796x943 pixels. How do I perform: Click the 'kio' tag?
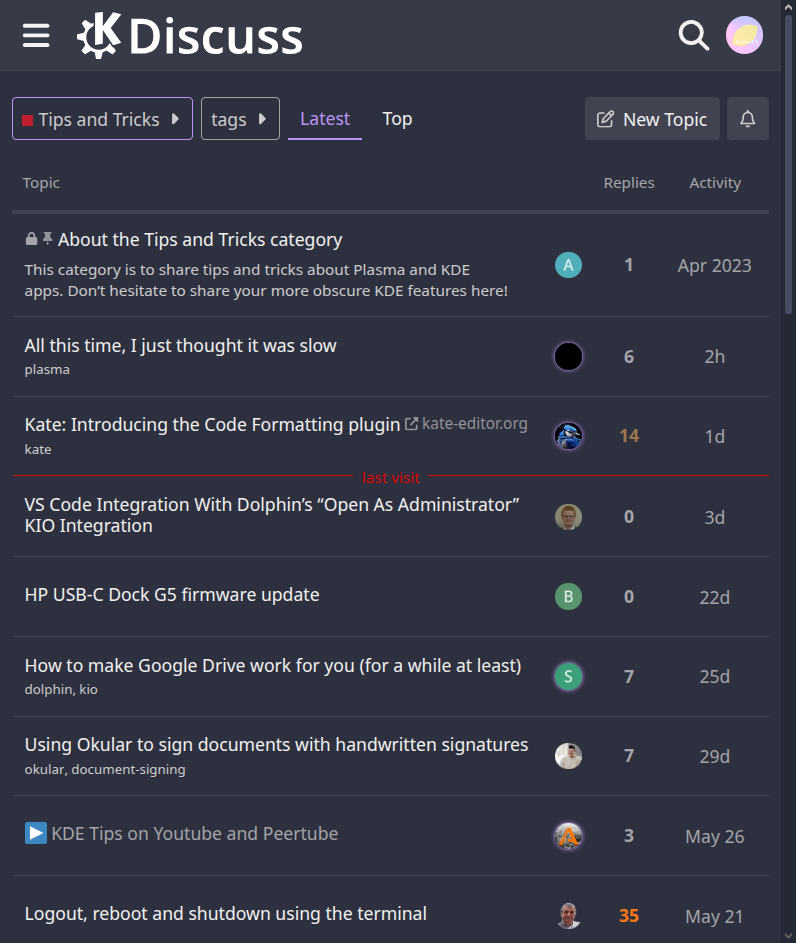(x=88, y=689)
